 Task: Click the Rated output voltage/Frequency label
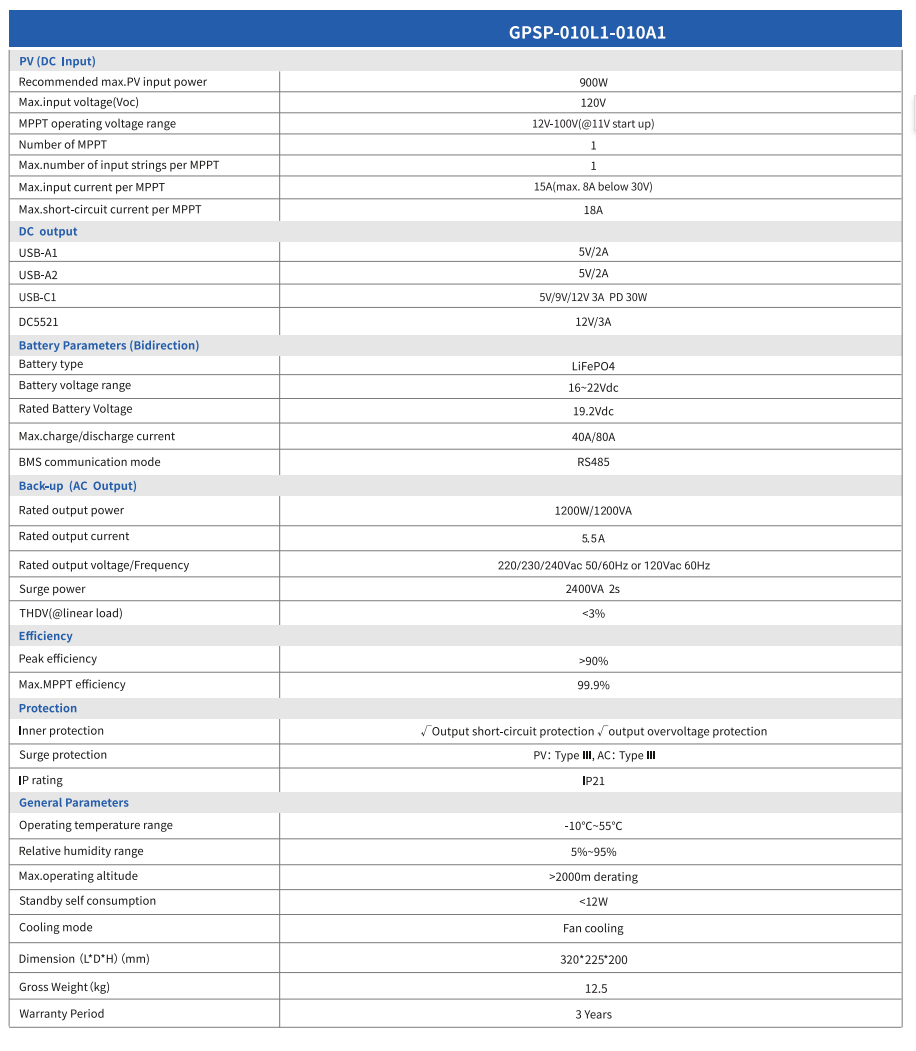(104, 565)
